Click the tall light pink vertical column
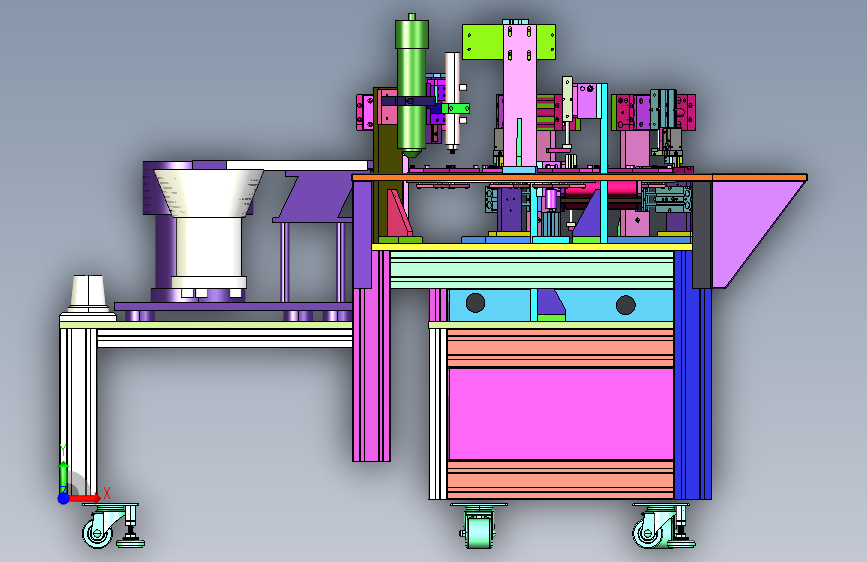The image size is (867, 562). click(520, 97)
